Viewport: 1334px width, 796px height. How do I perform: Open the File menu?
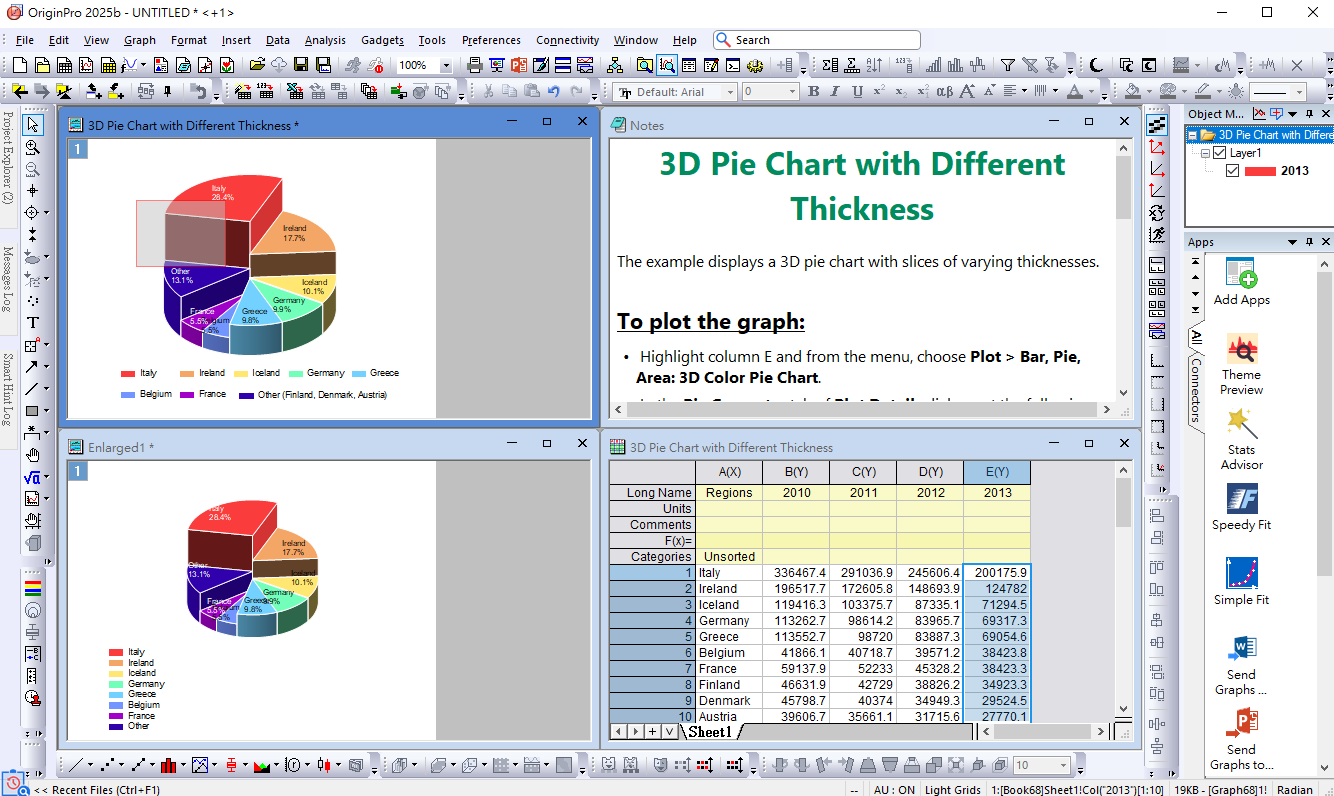point(25,40)
